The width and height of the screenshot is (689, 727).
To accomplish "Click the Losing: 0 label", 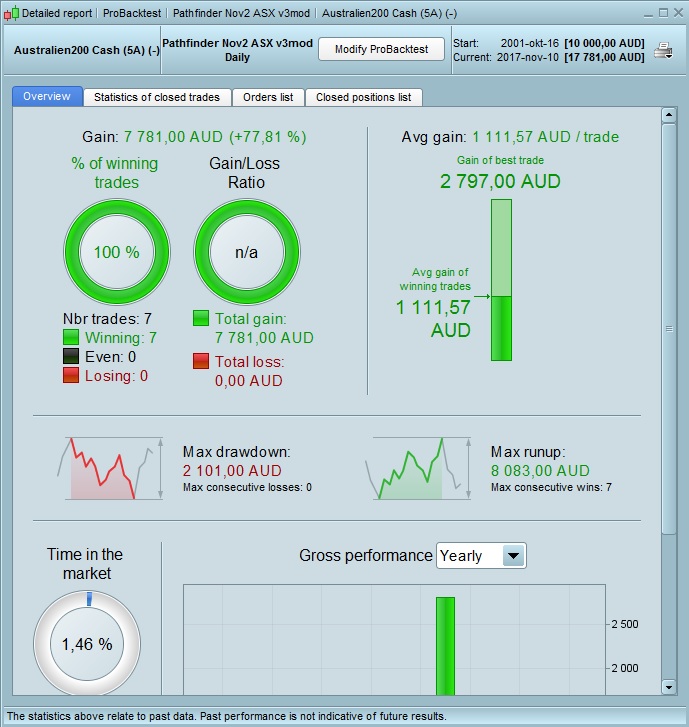I will coord(116,376).
